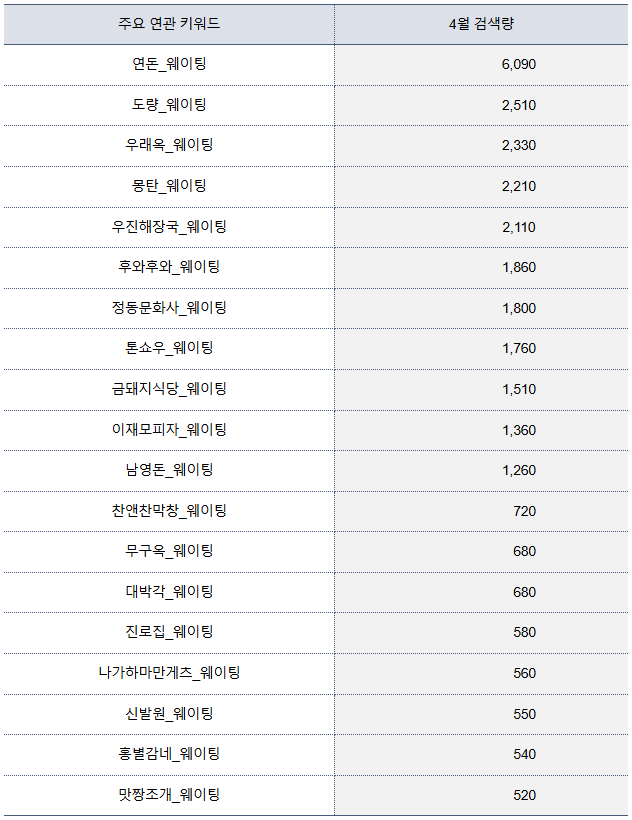Click the 우래옥_웨이팅 keyword
The width and height of the screenshot is (632, 820).
[x=169, y=145]
